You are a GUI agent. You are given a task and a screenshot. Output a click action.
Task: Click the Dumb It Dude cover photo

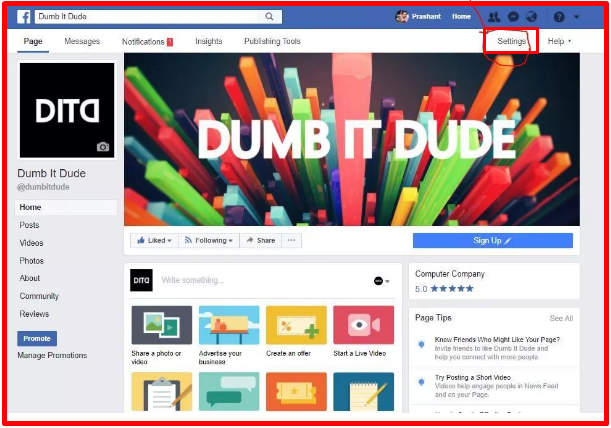pyautogui.click(x=352, y=140)
